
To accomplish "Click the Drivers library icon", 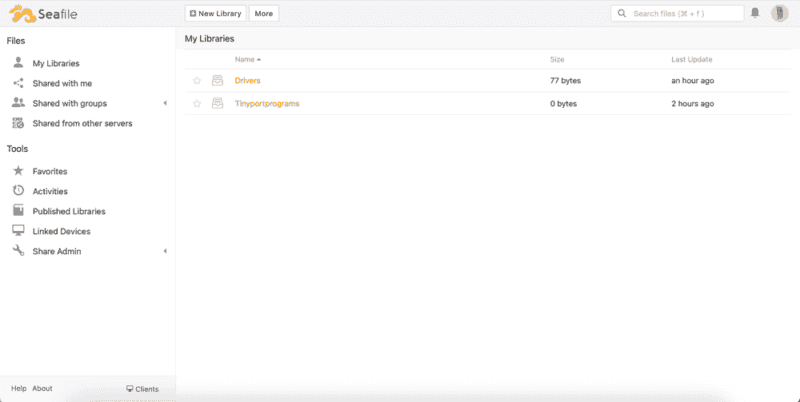I will [x=218, y=80].
